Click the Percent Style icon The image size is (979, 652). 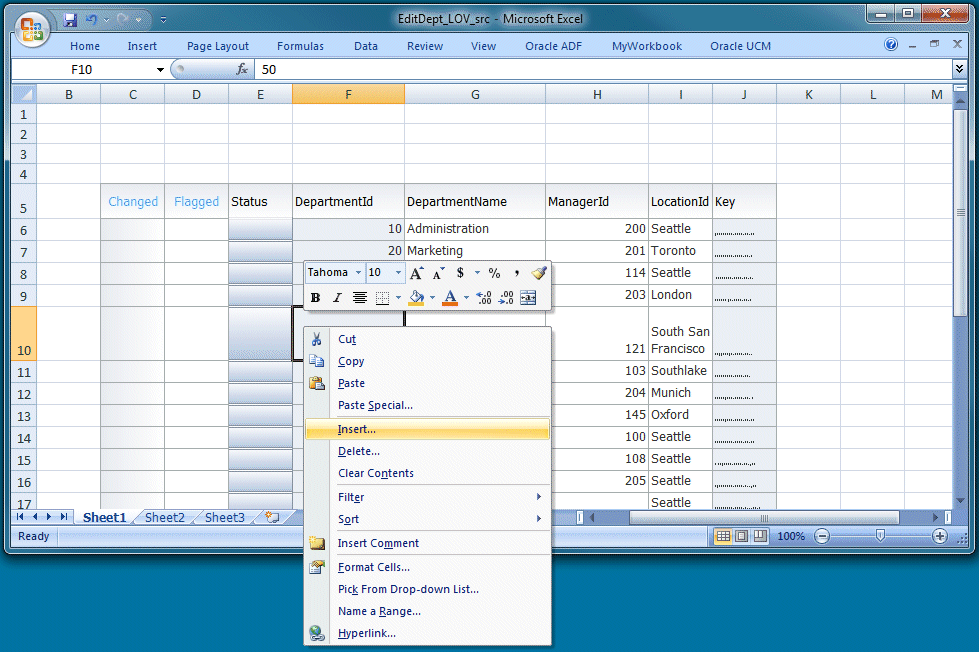[x=494, y=273]
